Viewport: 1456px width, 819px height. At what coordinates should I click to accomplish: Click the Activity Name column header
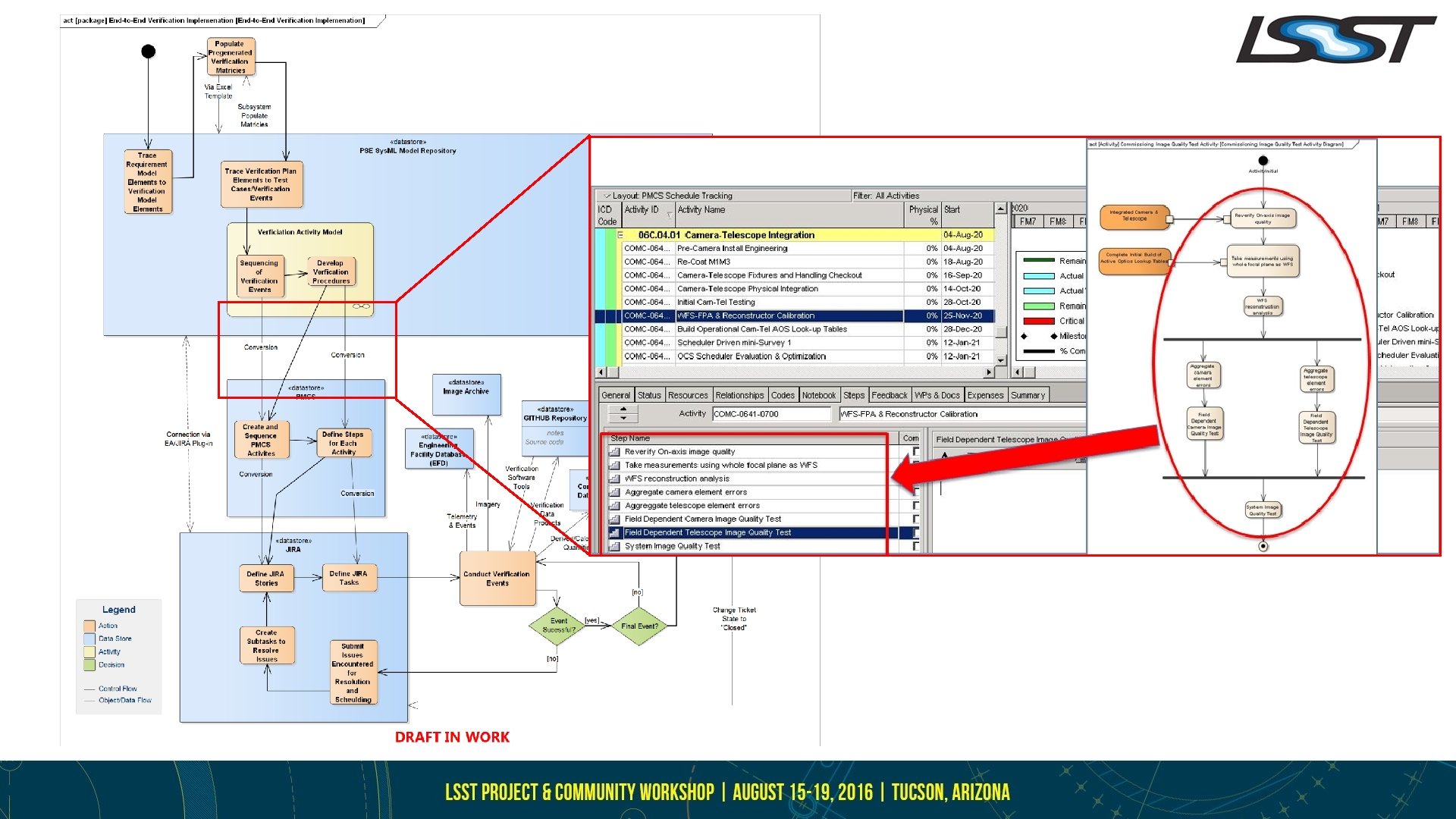(701, 210)
